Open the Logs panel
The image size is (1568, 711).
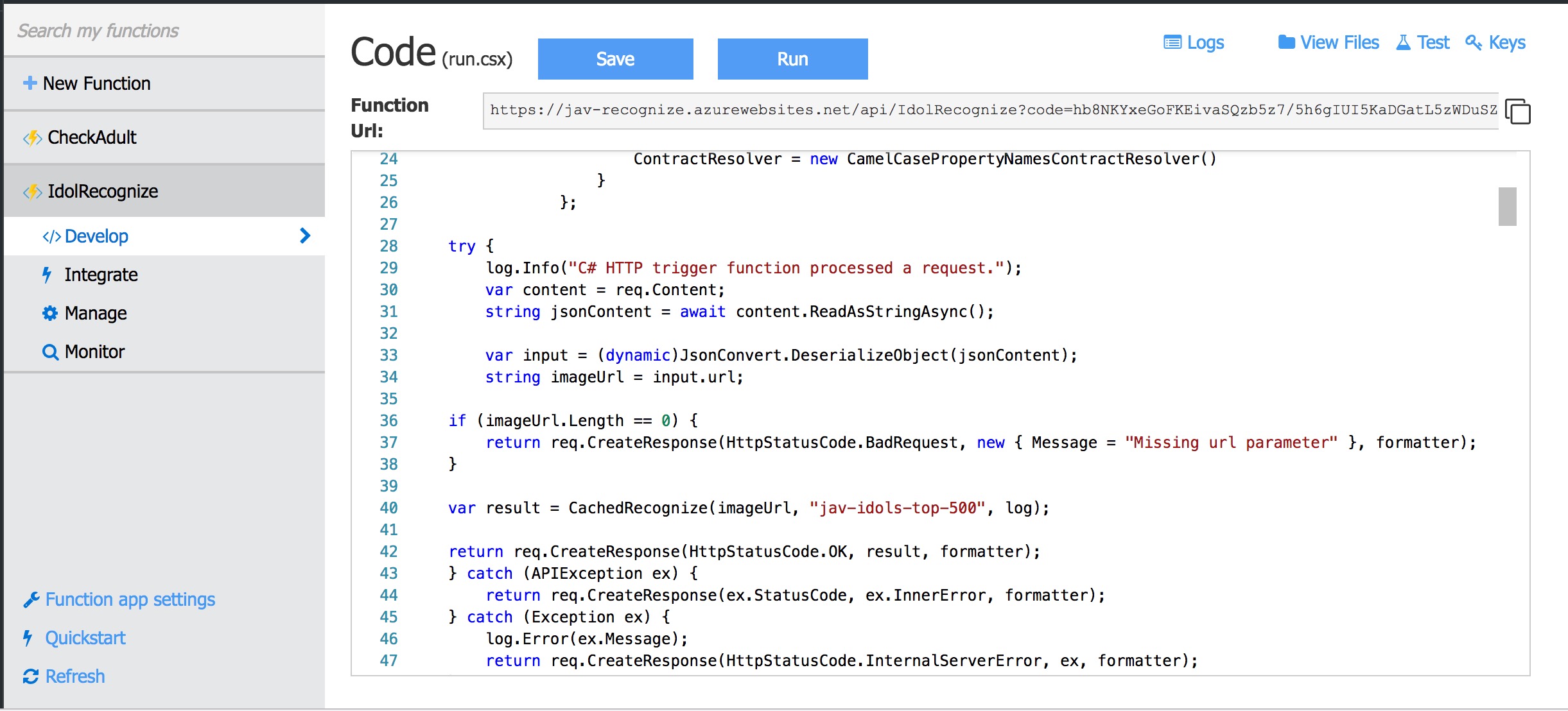click(x=1194, y=43)
